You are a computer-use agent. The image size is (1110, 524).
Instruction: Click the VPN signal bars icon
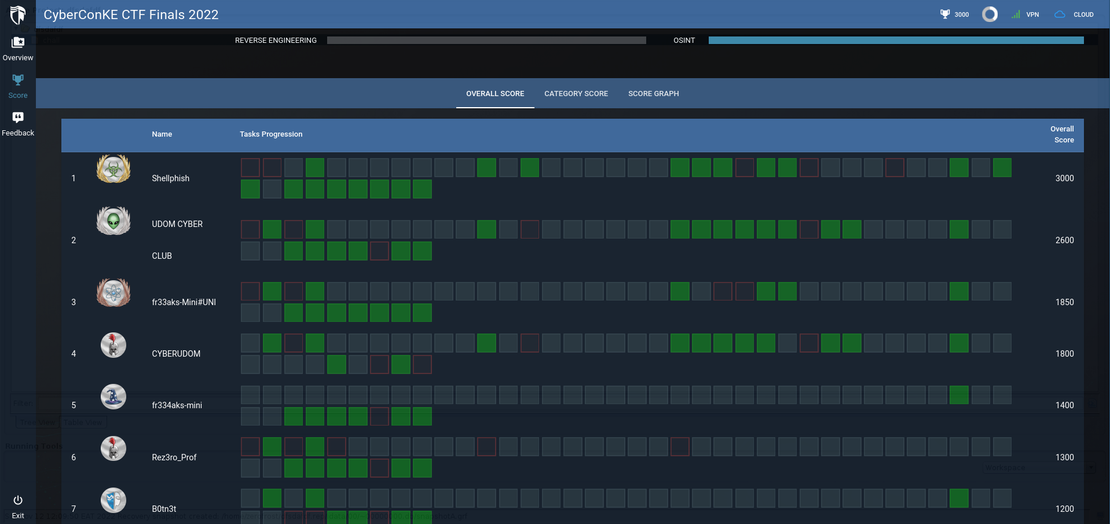pos(1016,15)
